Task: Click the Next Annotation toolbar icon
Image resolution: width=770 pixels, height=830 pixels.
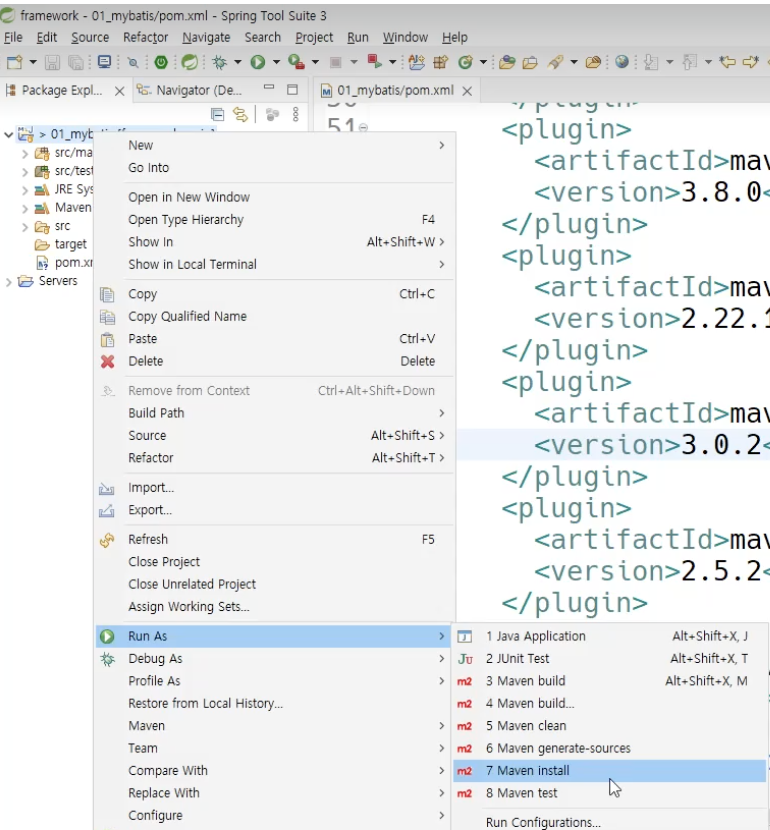Action: coord(650,62)
